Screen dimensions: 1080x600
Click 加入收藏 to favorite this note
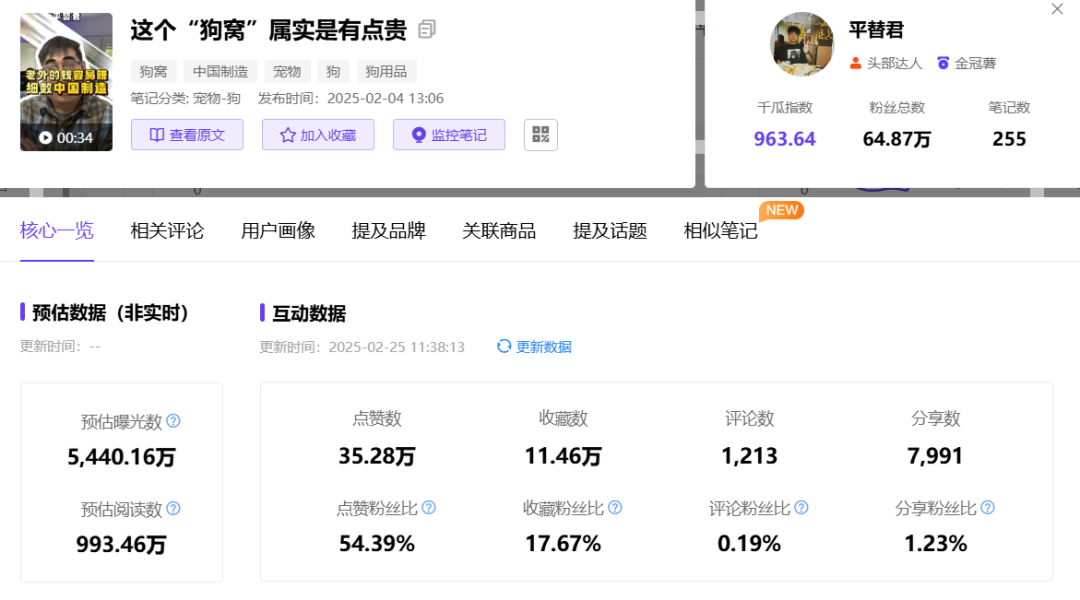(x=318, y=135)
